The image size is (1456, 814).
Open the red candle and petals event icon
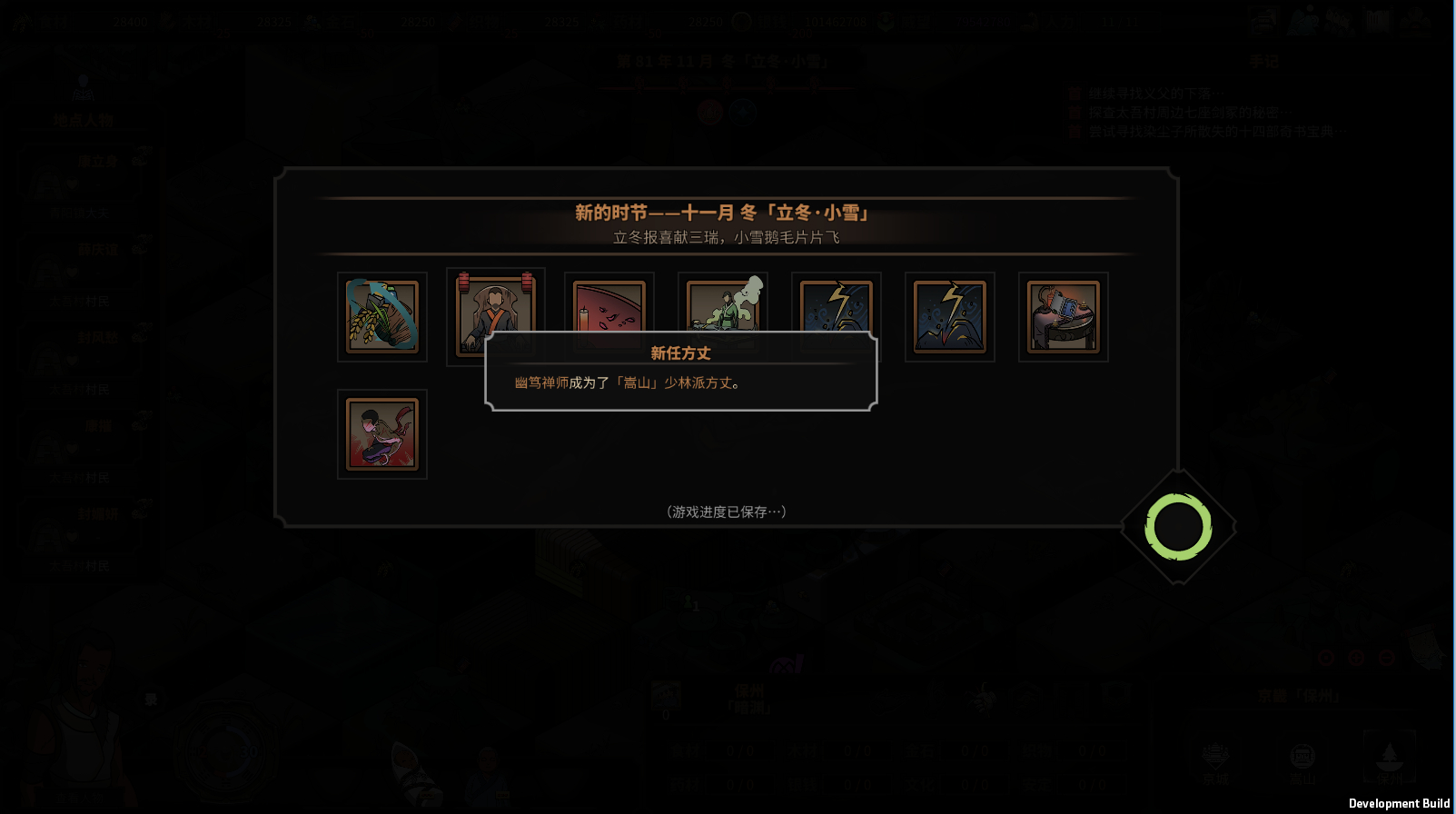coord(609,303)
